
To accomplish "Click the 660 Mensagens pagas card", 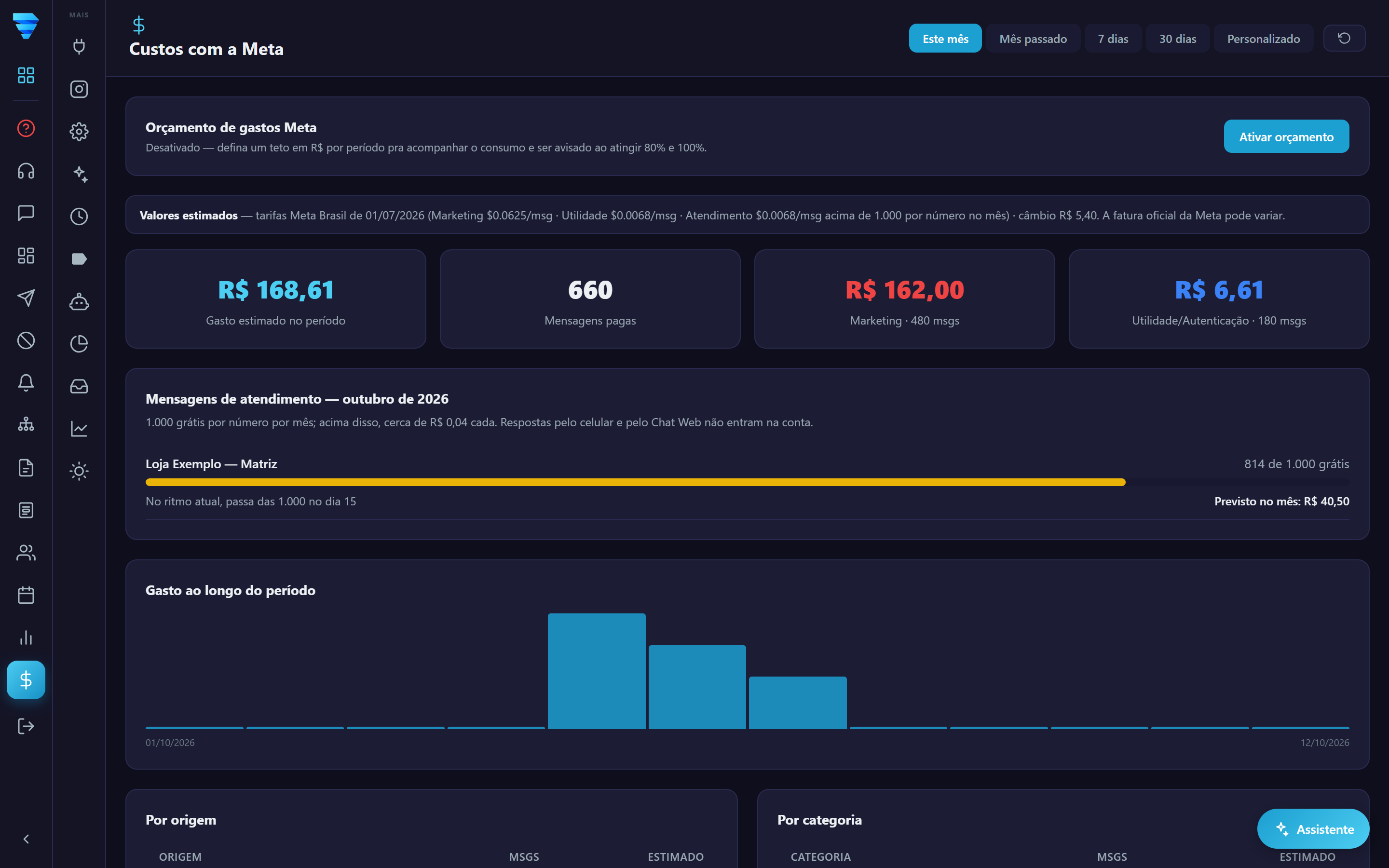I will point(590,299).
